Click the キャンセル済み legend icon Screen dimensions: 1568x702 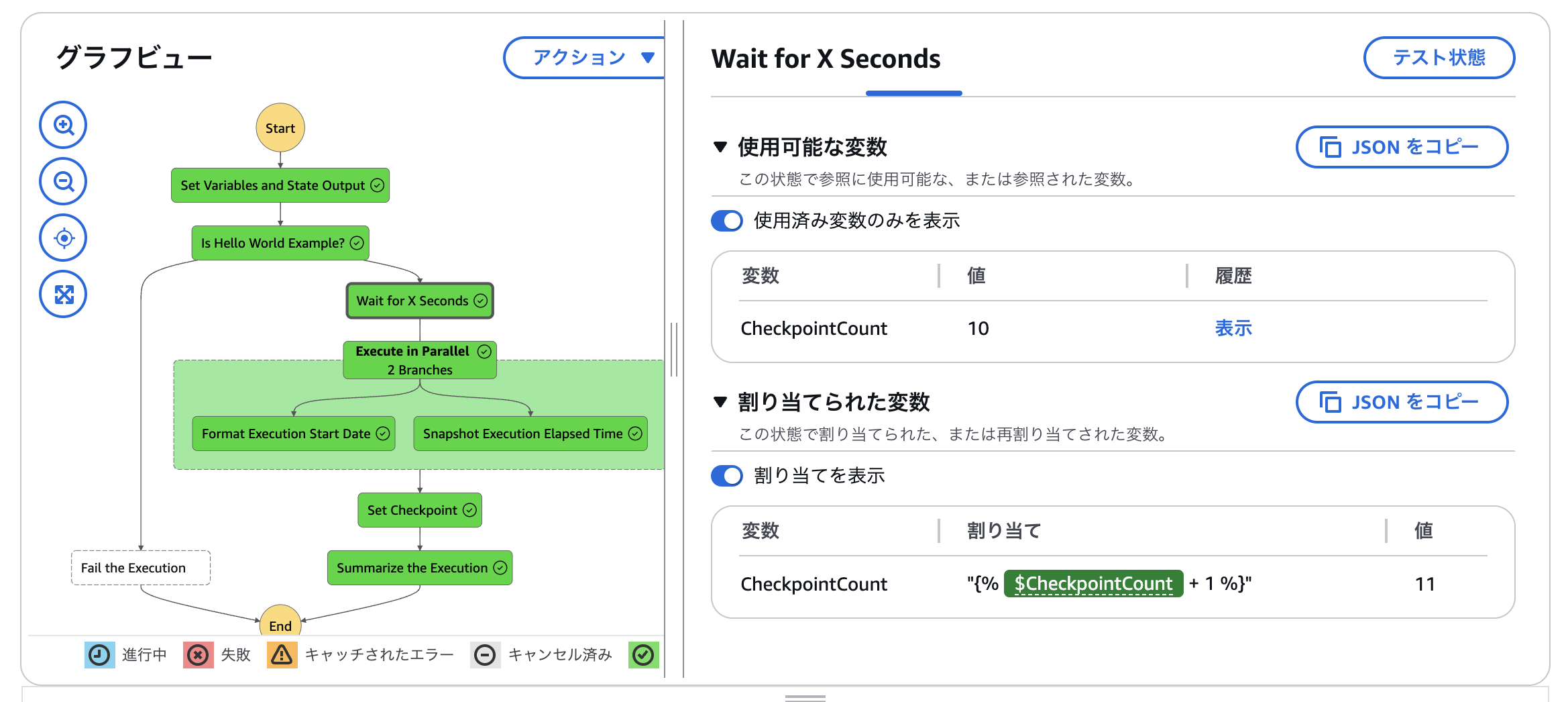pyautogui.click(x=486, y=654)
